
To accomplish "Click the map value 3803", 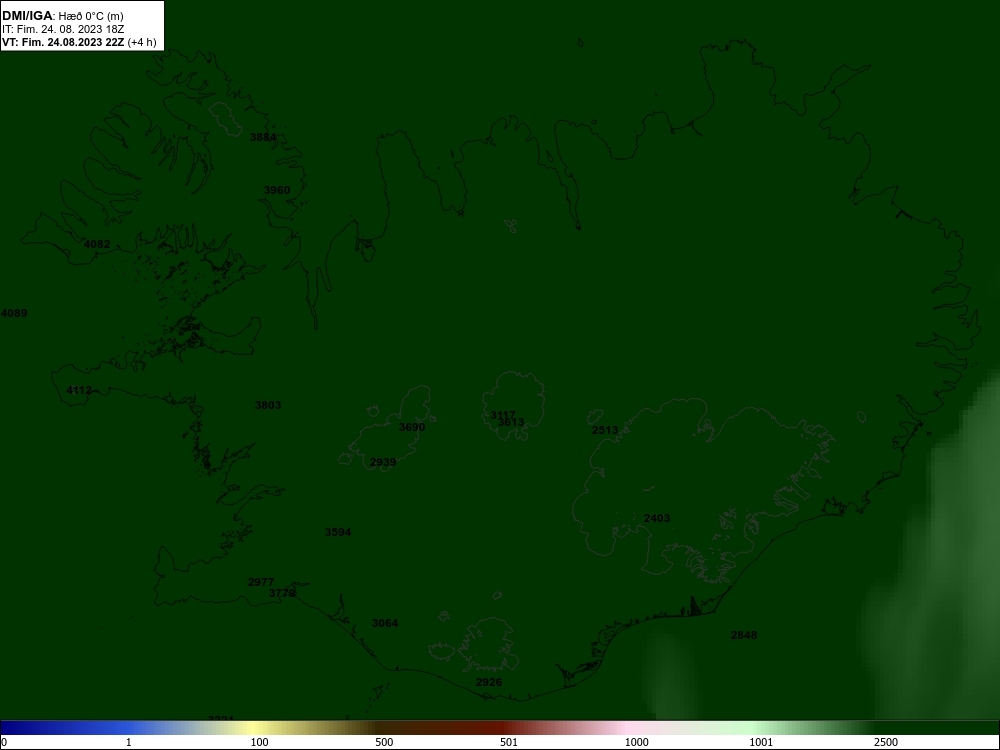I will (268, 405).
